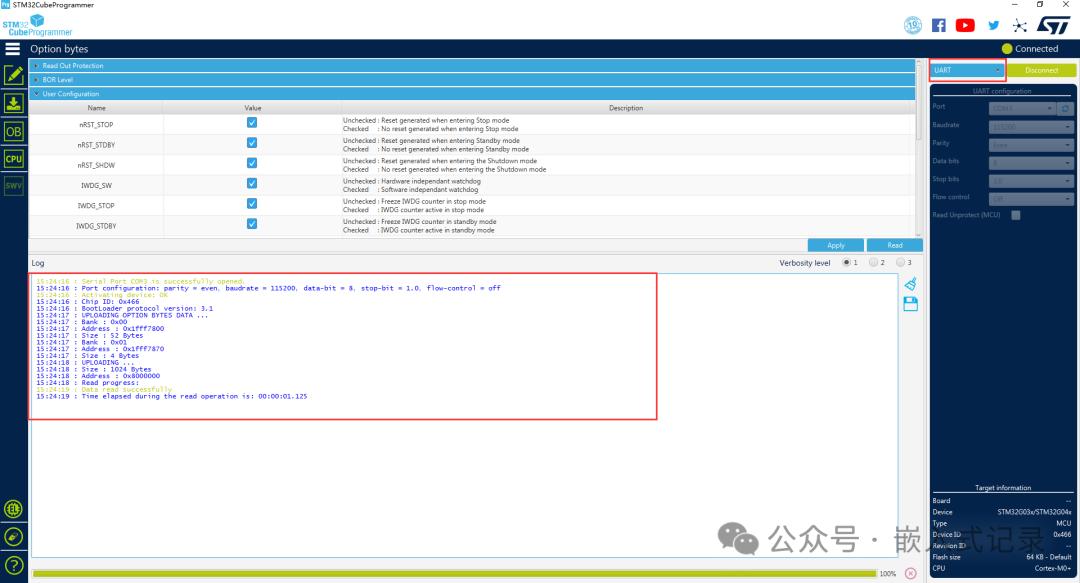Image resolution: width=1080 pixels, height=583 pixels.
Task: Select verbosity level 2
Action: click(x=873, y=263)
